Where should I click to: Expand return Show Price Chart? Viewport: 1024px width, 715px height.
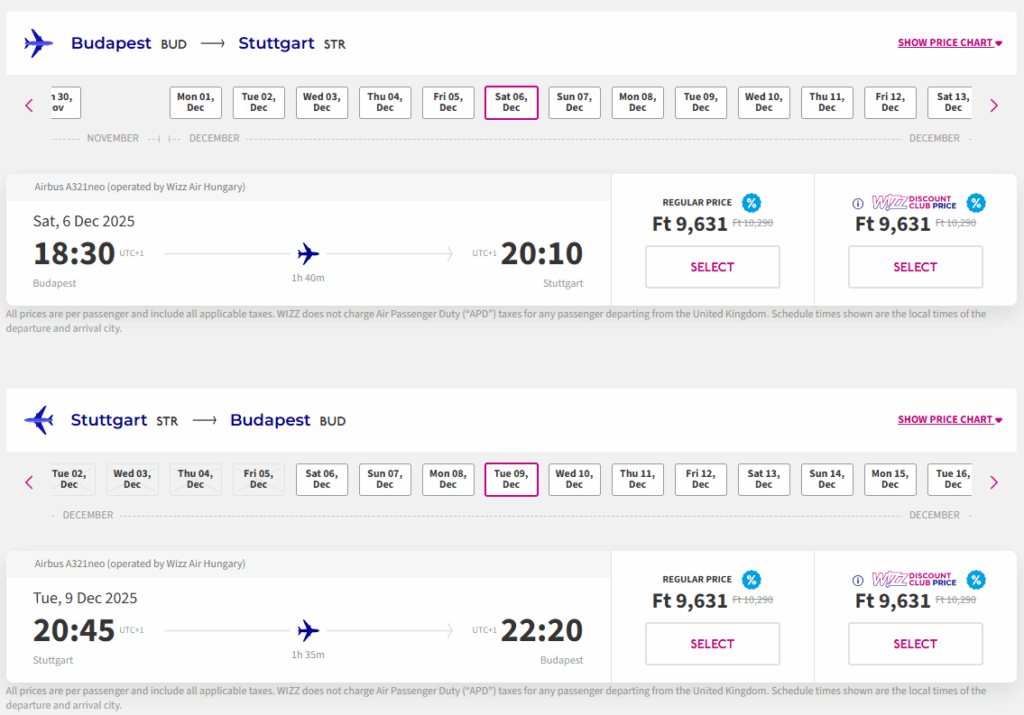click(949, 420)
